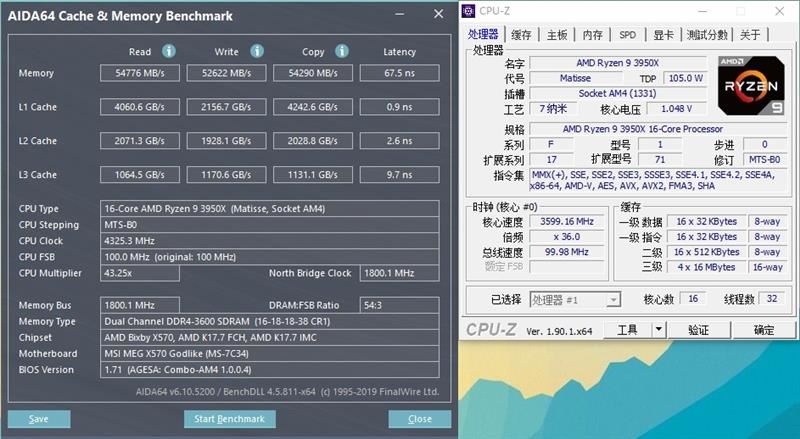Click L2 cache value 16 x 512 KBytes
Screen dimensions: 800x439
click(x=706, y=252)
